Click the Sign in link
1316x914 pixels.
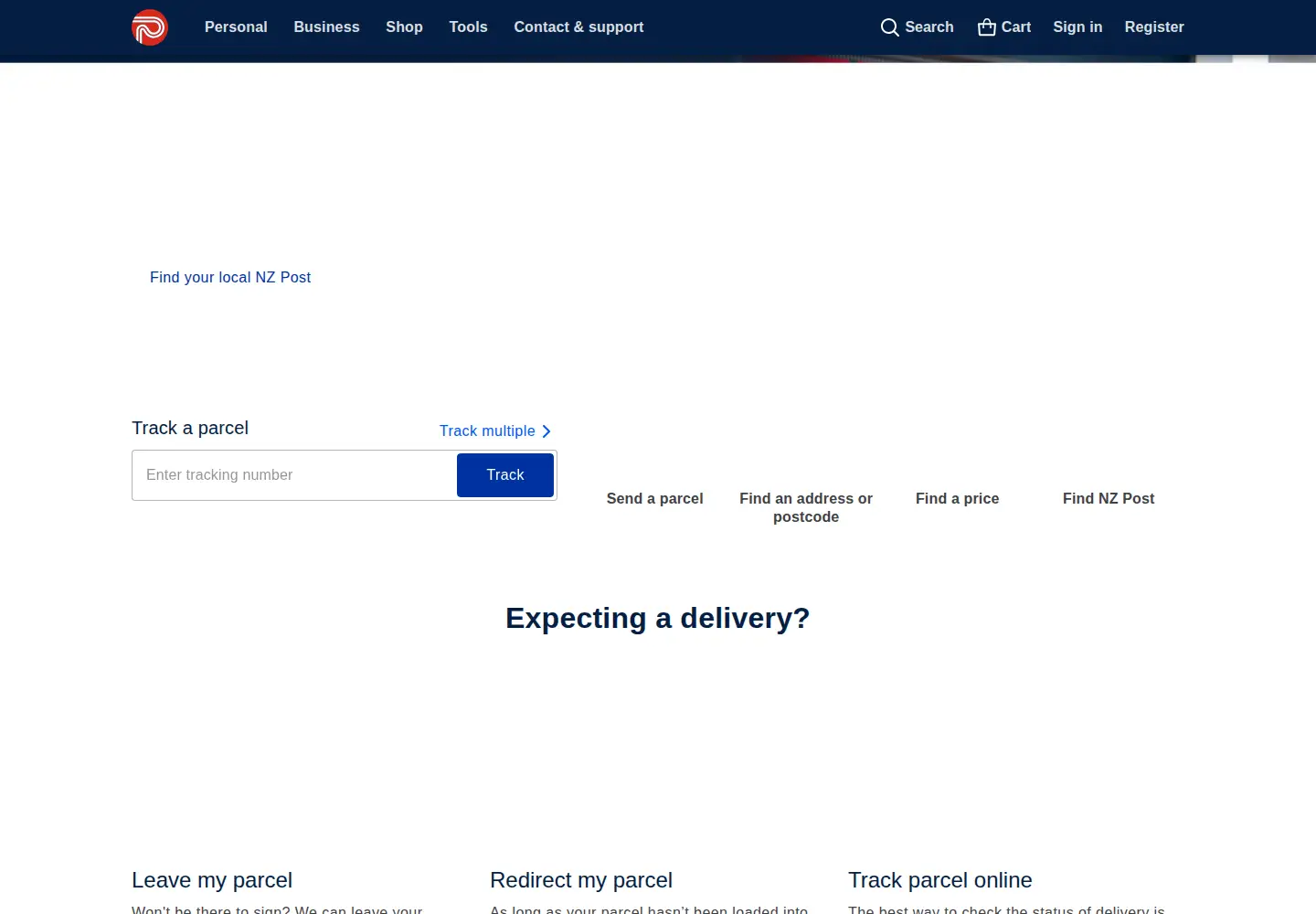[1077, 27]
